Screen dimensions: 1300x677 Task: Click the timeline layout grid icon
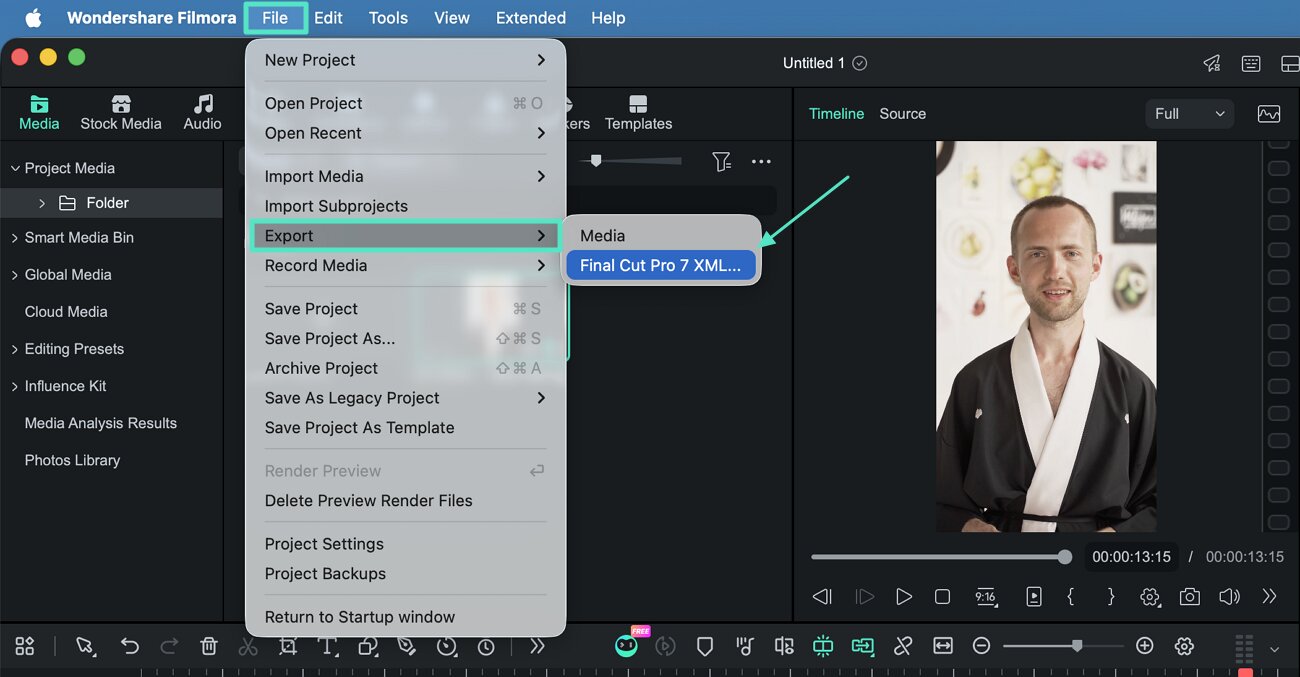[25, 646]
